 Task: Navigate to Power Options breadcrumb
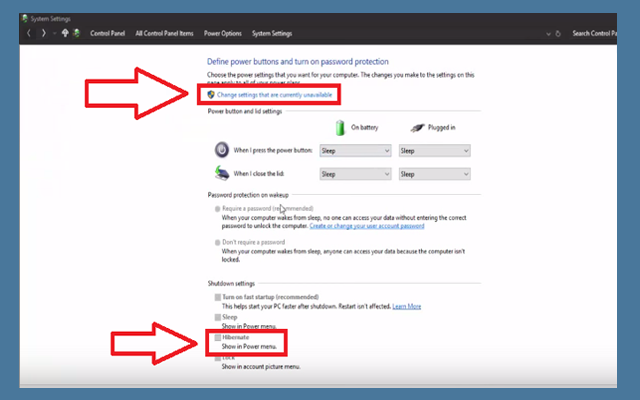point(223,33)
